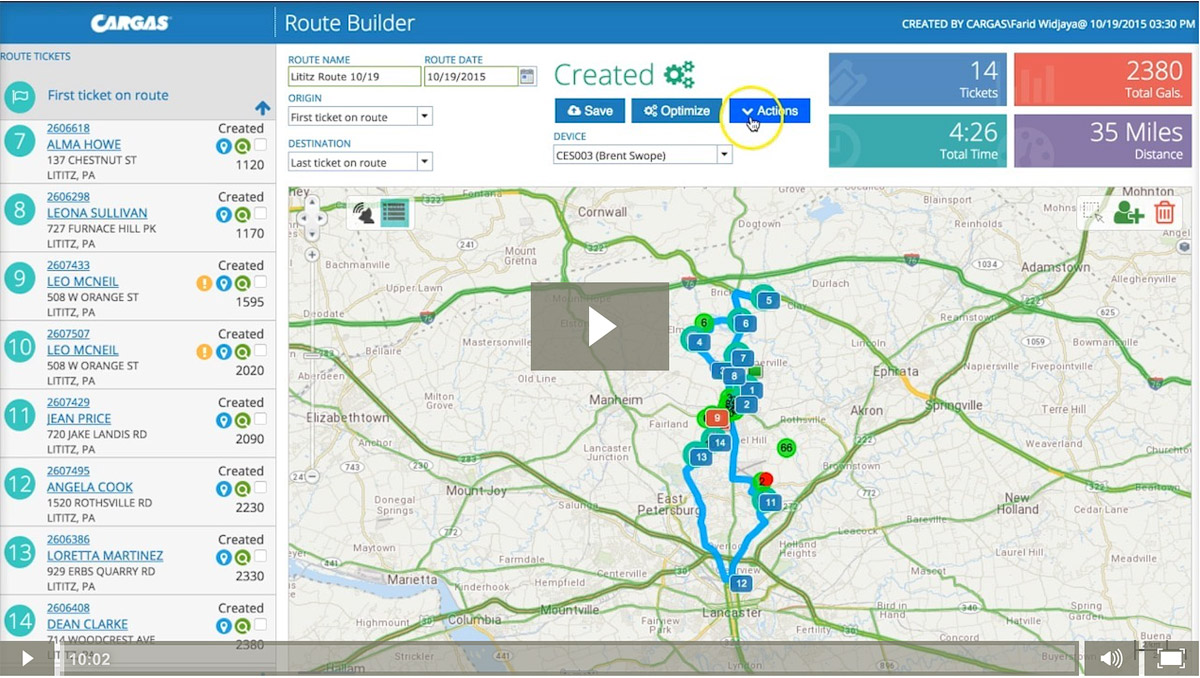
Task: Click map pin icon for Loretta Martinez
Action: (x=224, y=557)
